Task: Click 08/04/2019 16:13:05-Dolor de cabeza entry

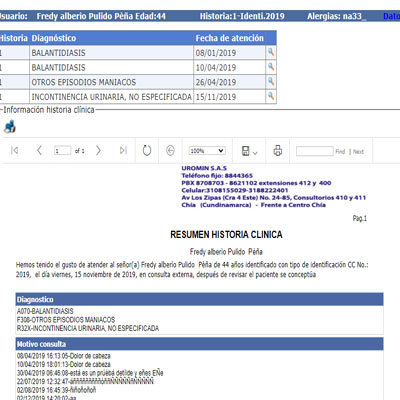Action: coord(64,356)
